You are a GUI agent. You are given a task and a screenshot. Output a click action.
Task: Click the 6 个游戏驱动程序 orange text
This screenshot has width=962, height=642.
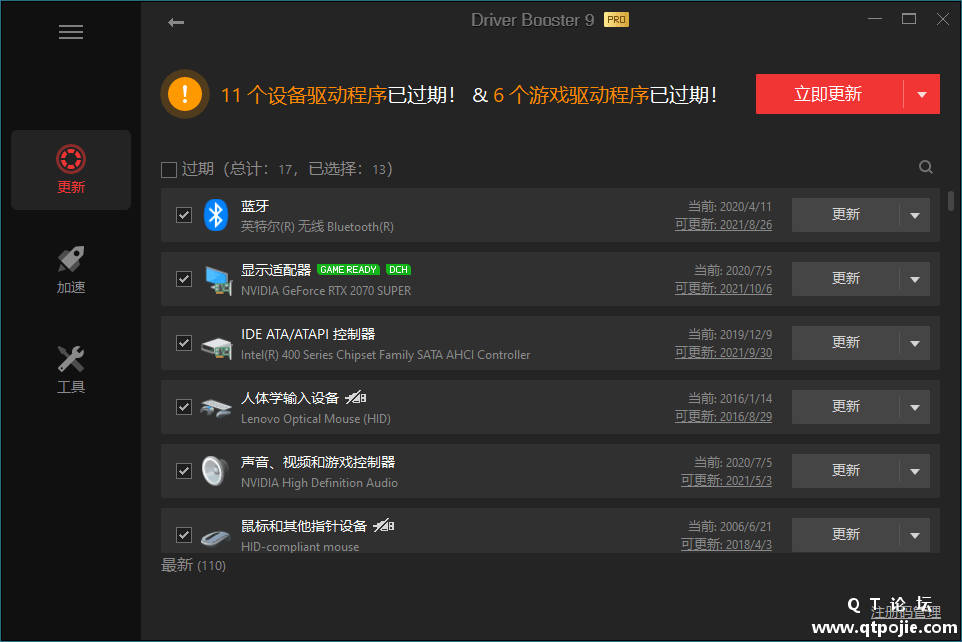pyautogui.click(x=571, y=95)
